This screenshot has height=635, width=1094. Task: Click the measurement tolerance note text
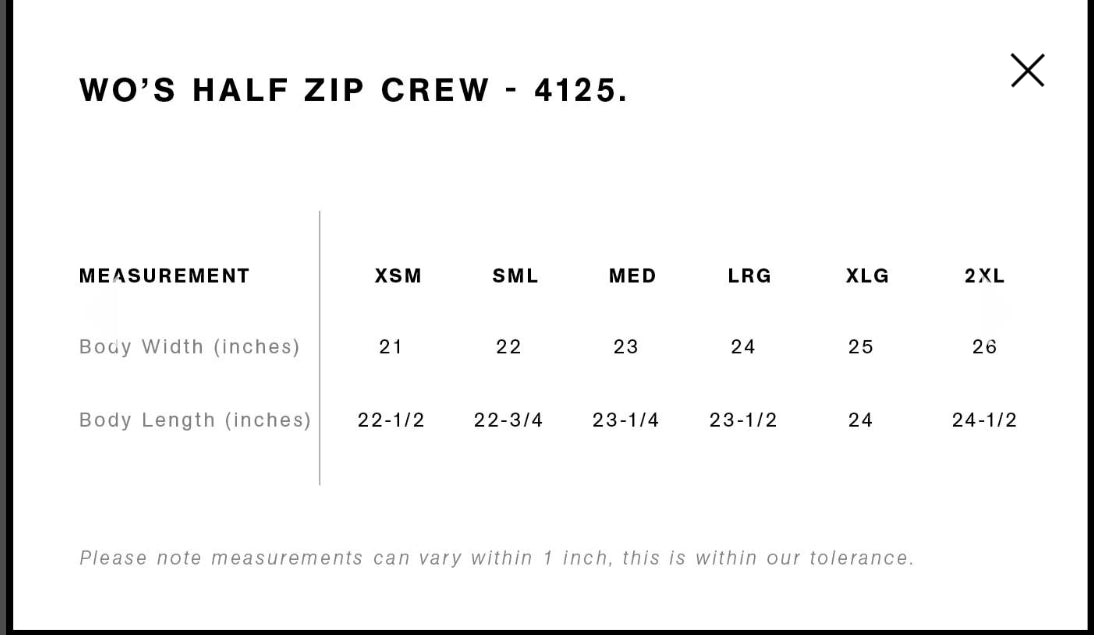coord(496,558)
